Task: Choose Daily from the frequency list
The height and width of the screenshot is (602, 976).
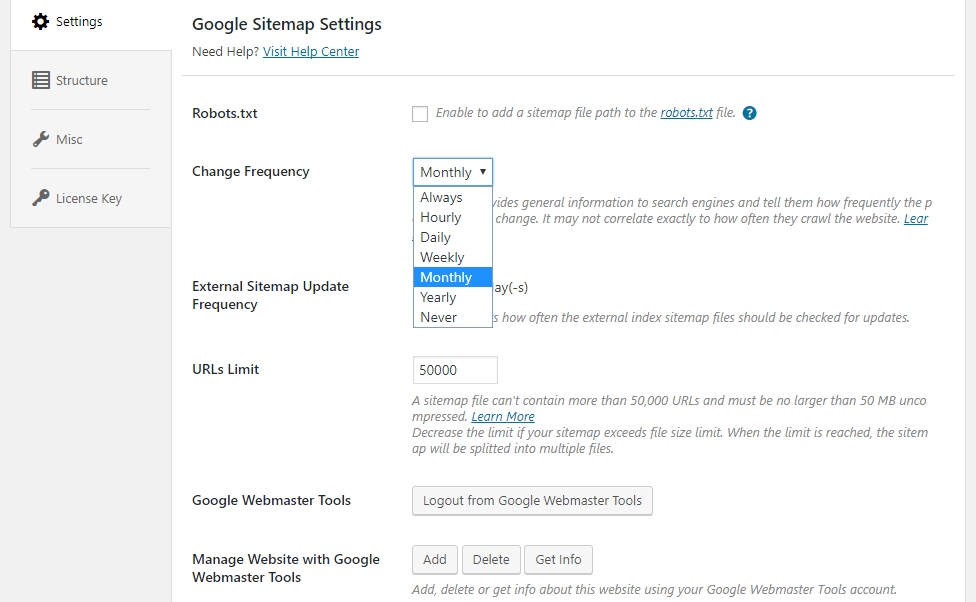Action: 453,237
